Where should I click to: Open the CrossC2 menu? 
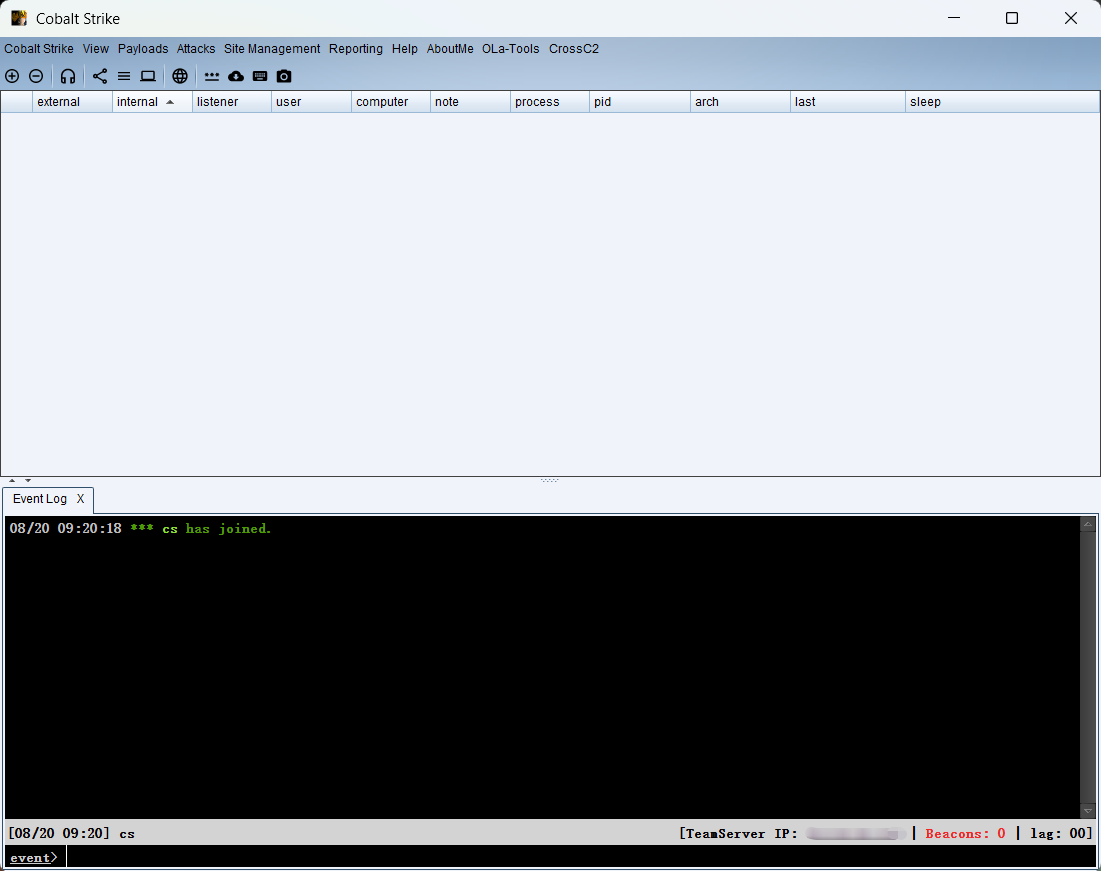(574, 48)
